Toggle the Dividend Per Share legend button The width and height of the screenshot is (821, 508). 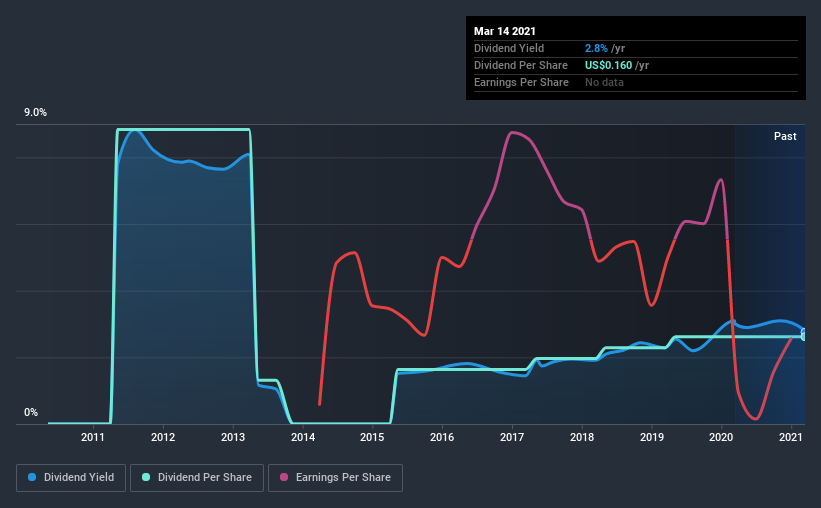point(197,478)
